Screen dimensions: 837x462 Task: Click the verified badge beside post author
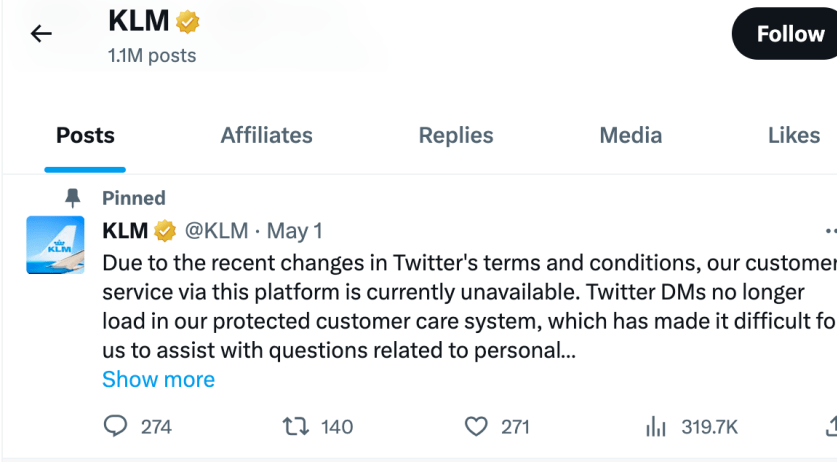point(165,231)
